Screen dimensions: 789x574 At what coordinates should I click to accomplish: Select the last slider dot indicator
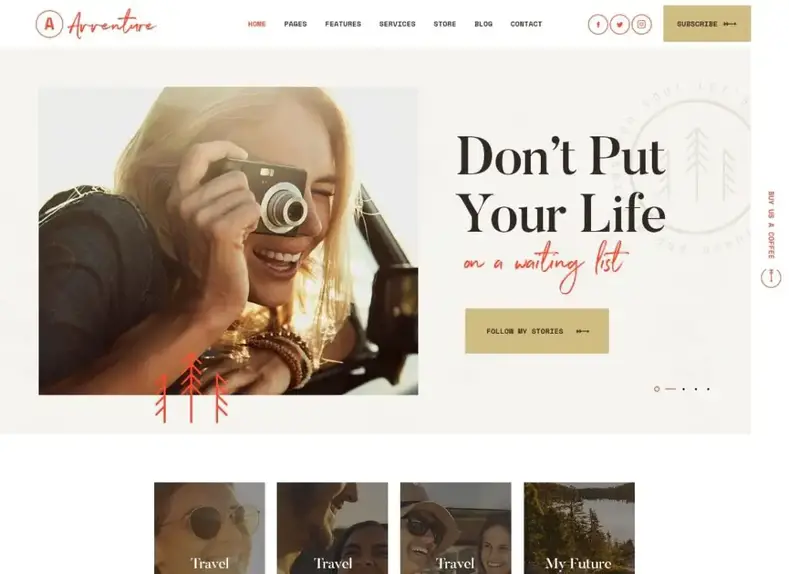click(708, 389)
